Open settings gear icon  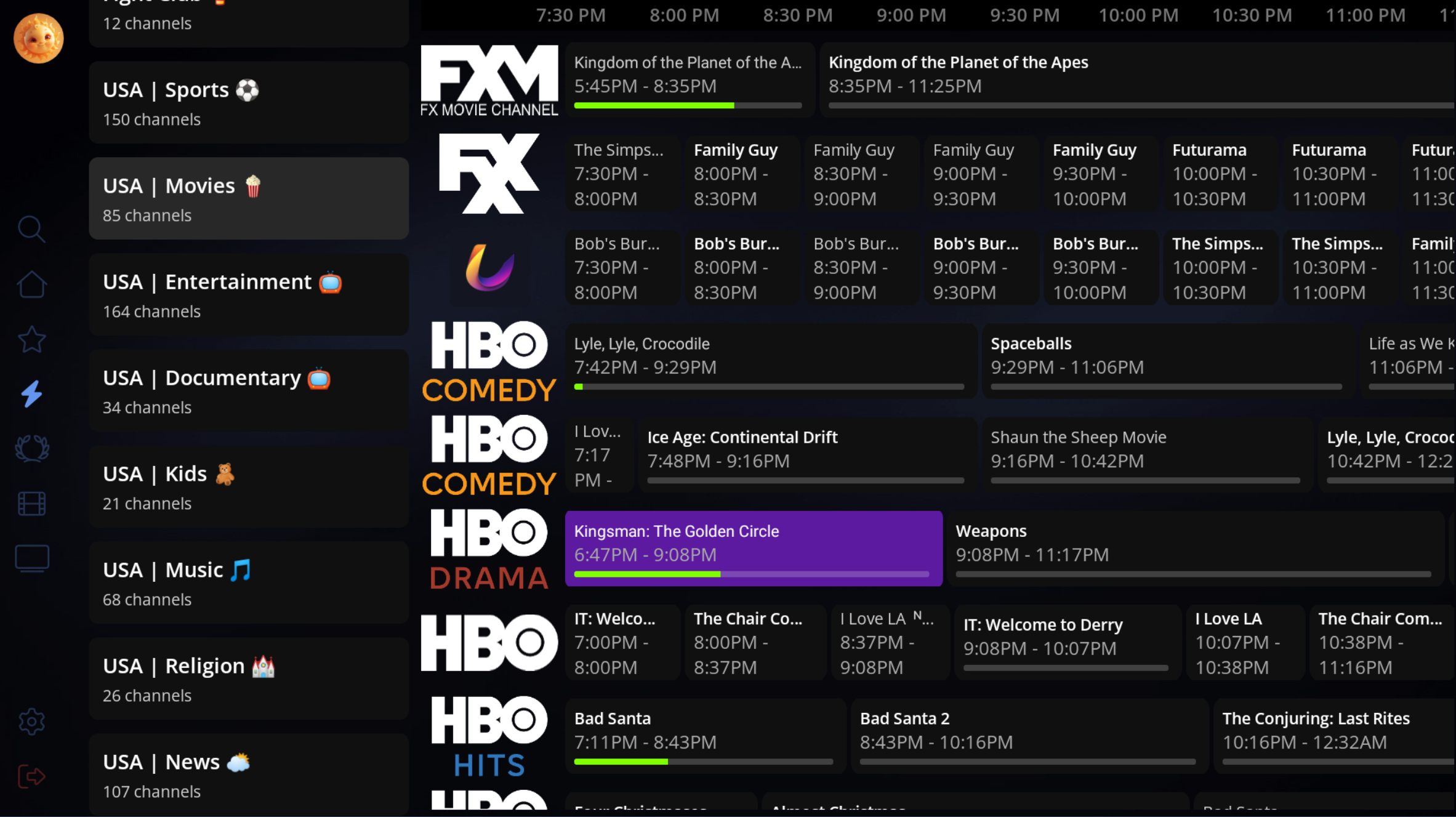coord(31,722)
